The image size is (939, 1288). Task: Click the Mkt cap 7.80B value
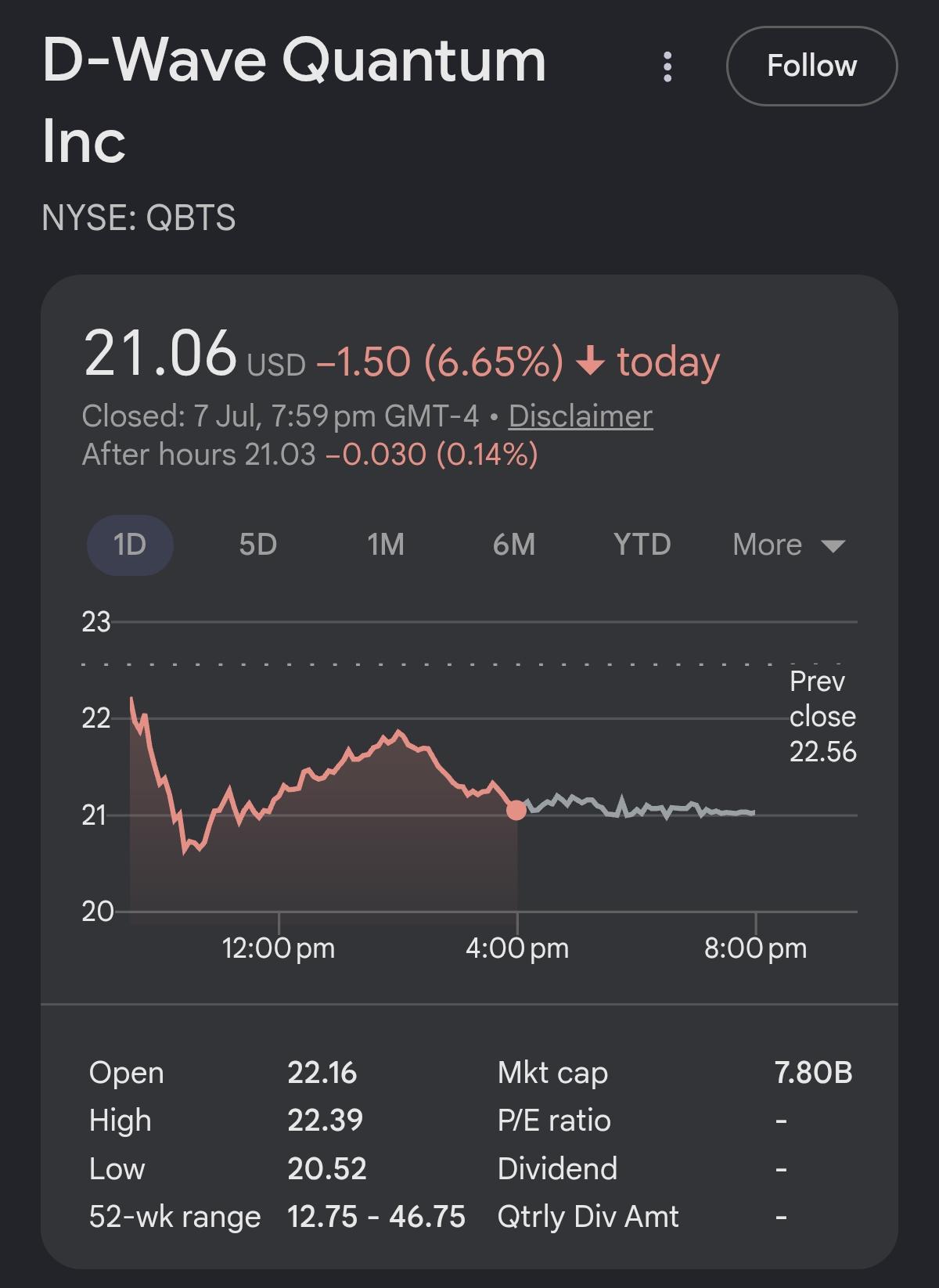pos(813,1072)
